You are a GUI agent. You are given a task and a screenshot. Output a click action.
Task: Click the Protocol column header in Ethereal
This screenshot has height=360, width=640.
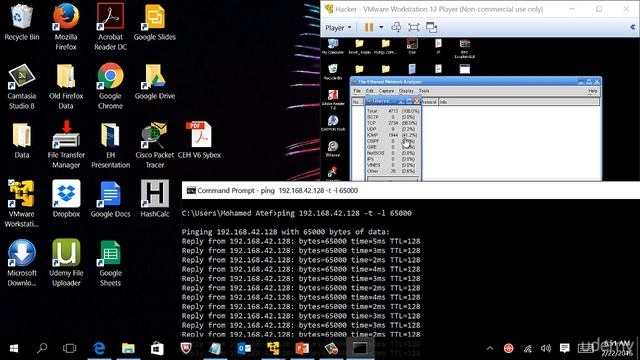coord(429,102)
